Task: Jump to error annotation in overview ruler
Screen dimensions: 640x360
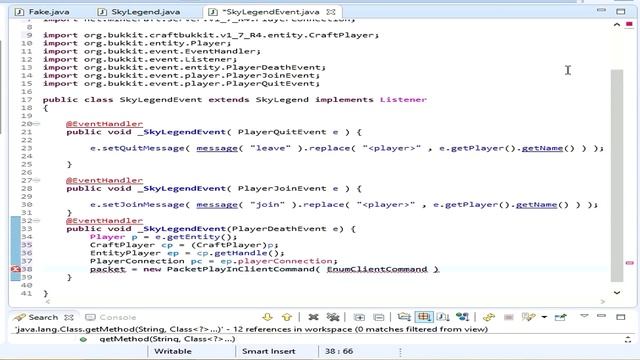Action: pos(629,263)
